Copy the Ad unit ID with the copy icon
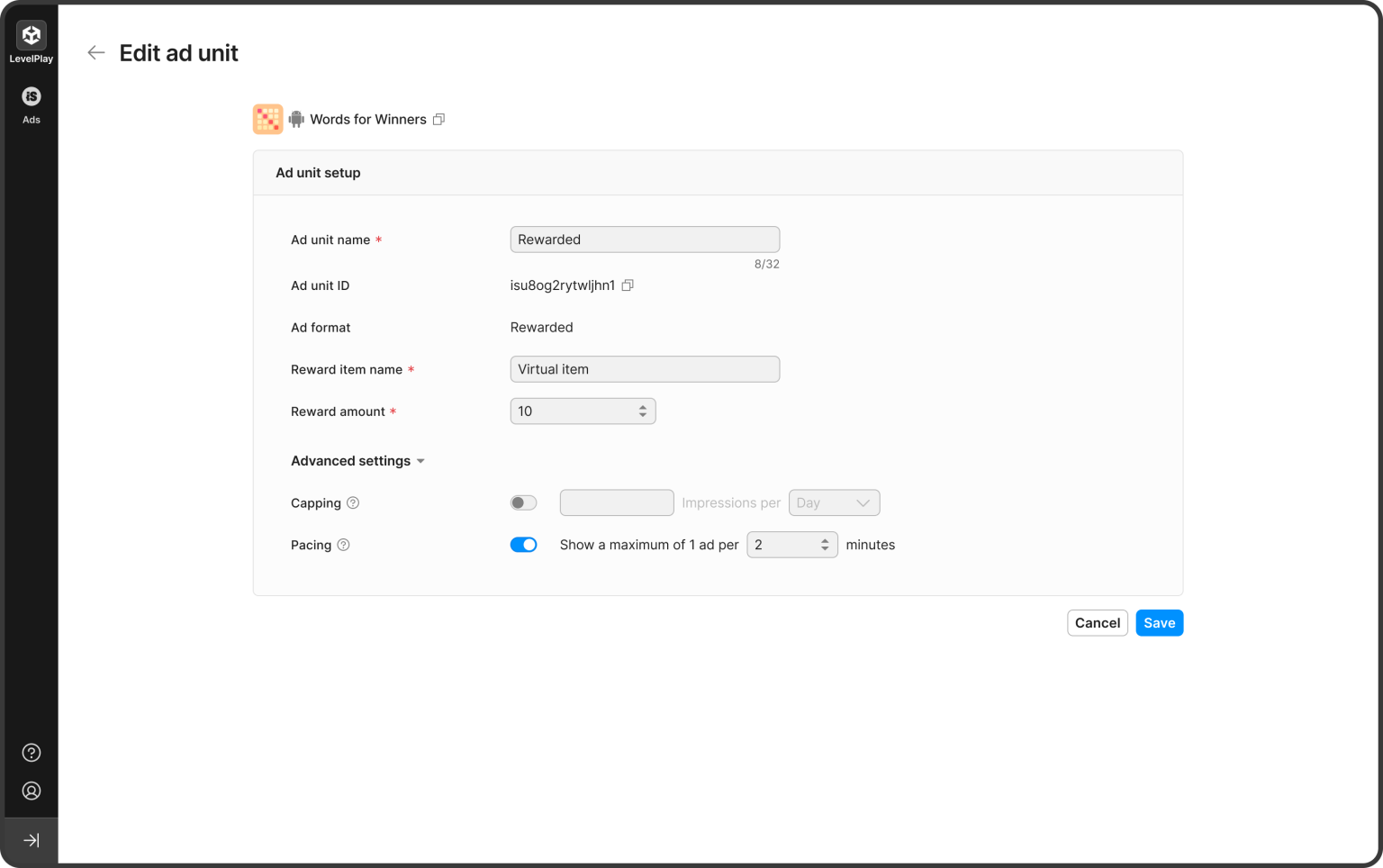Image resolution: width=1383 pixels, height=868 pixels. click(628, 285)
